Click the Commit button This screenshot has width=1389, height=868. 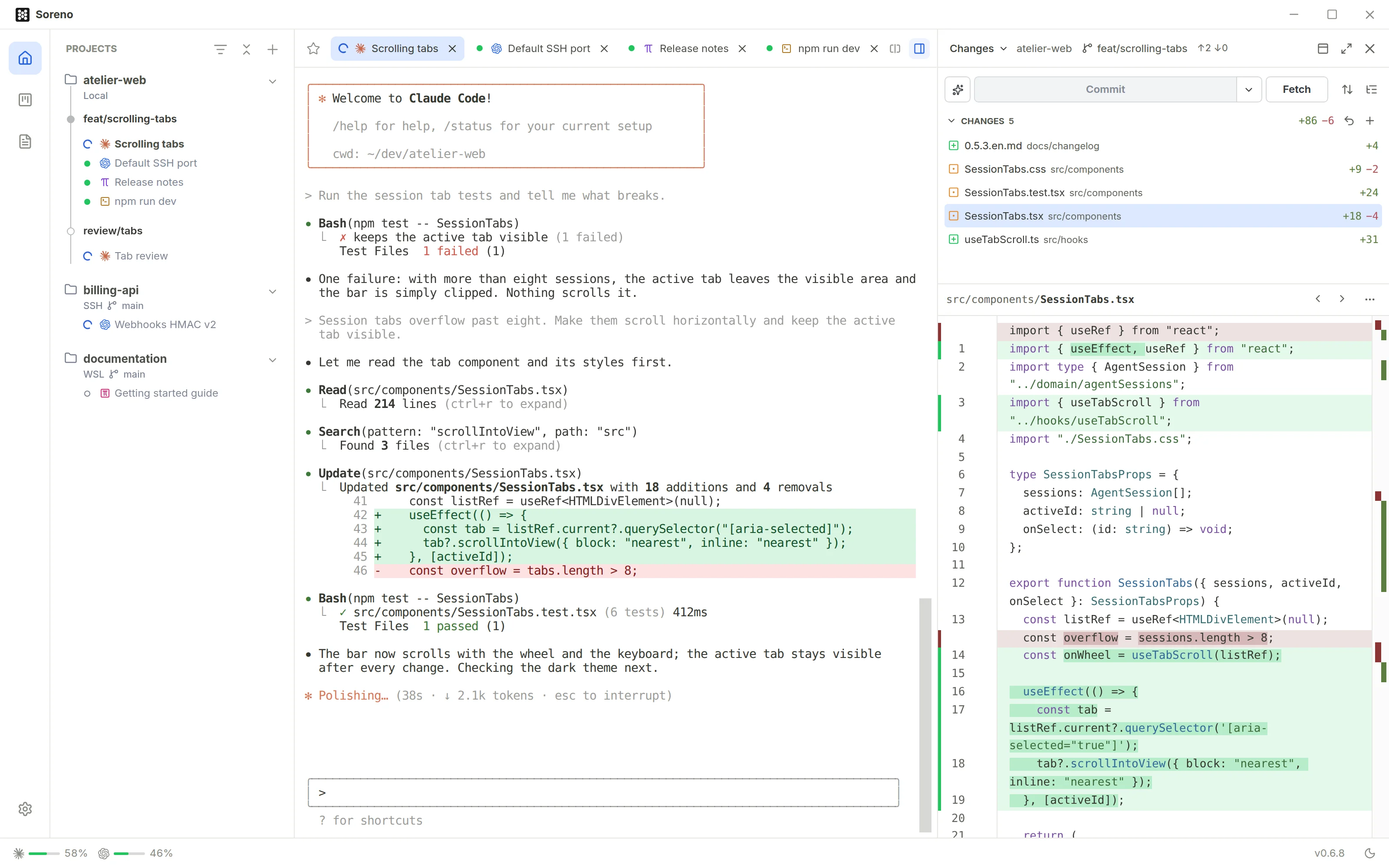pyautogui.click(x=1106, y=89)
